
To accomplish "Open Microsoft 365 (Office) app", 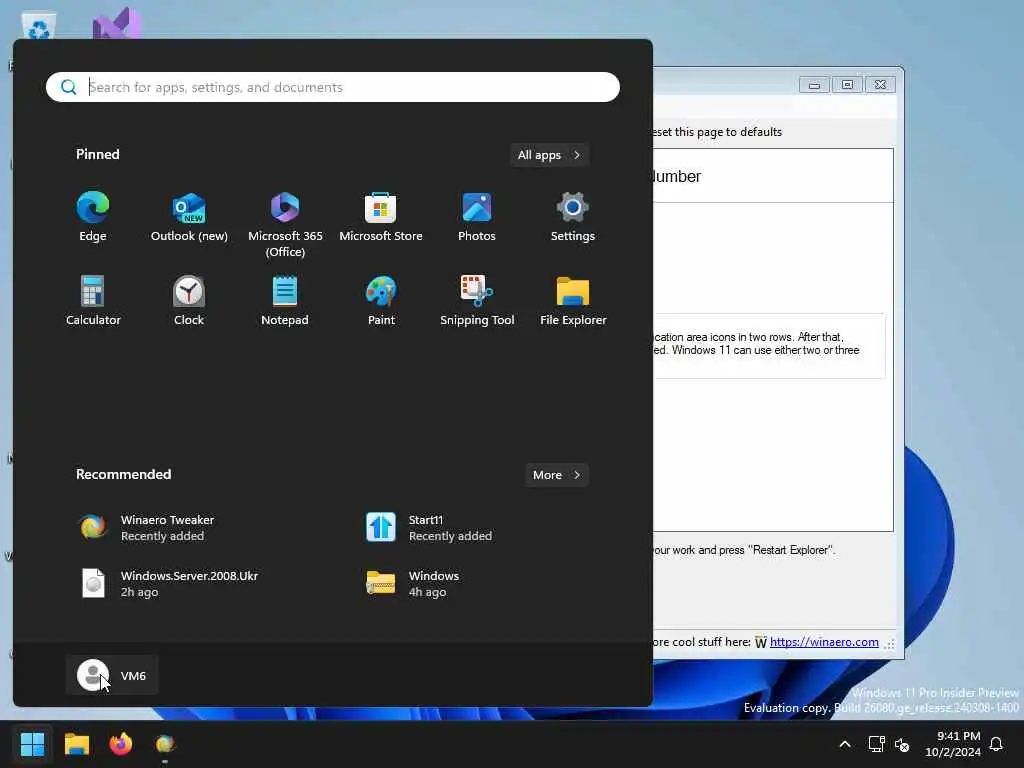I will 285,225.
